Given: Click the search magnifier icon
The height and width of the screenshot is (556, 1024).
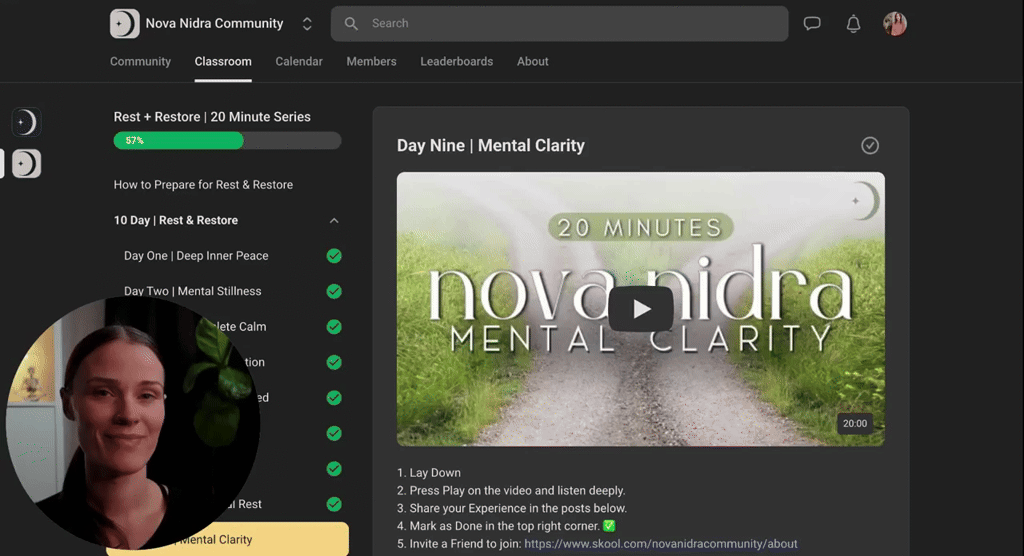Looking at the screenshot, I should coord(351,24).
